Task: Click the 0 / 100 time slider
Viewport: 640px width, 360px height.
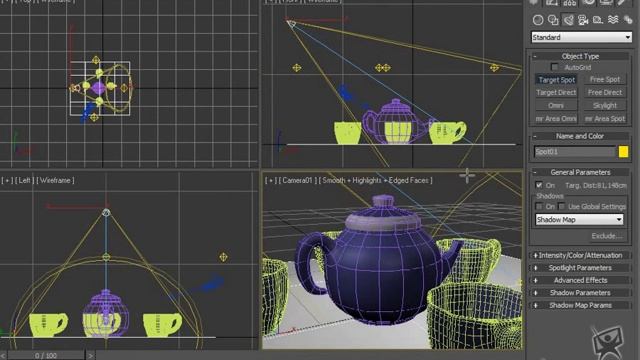Action: click(x=46, y=356)
